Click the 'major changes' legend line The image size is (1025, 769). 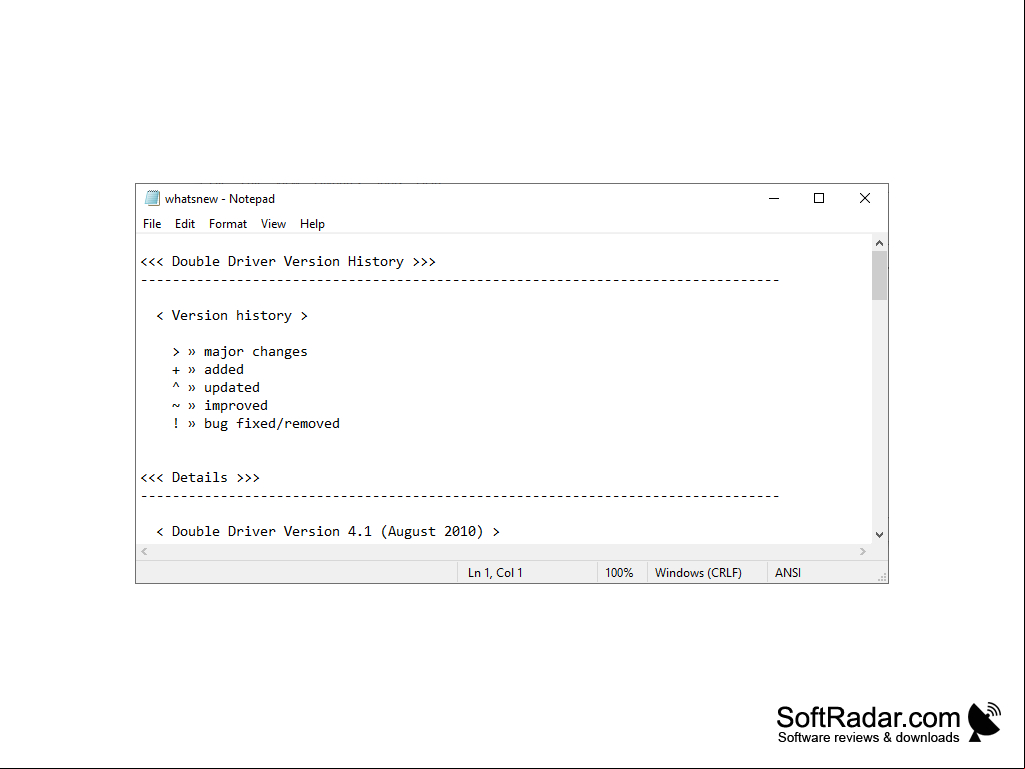coord(239,352)
